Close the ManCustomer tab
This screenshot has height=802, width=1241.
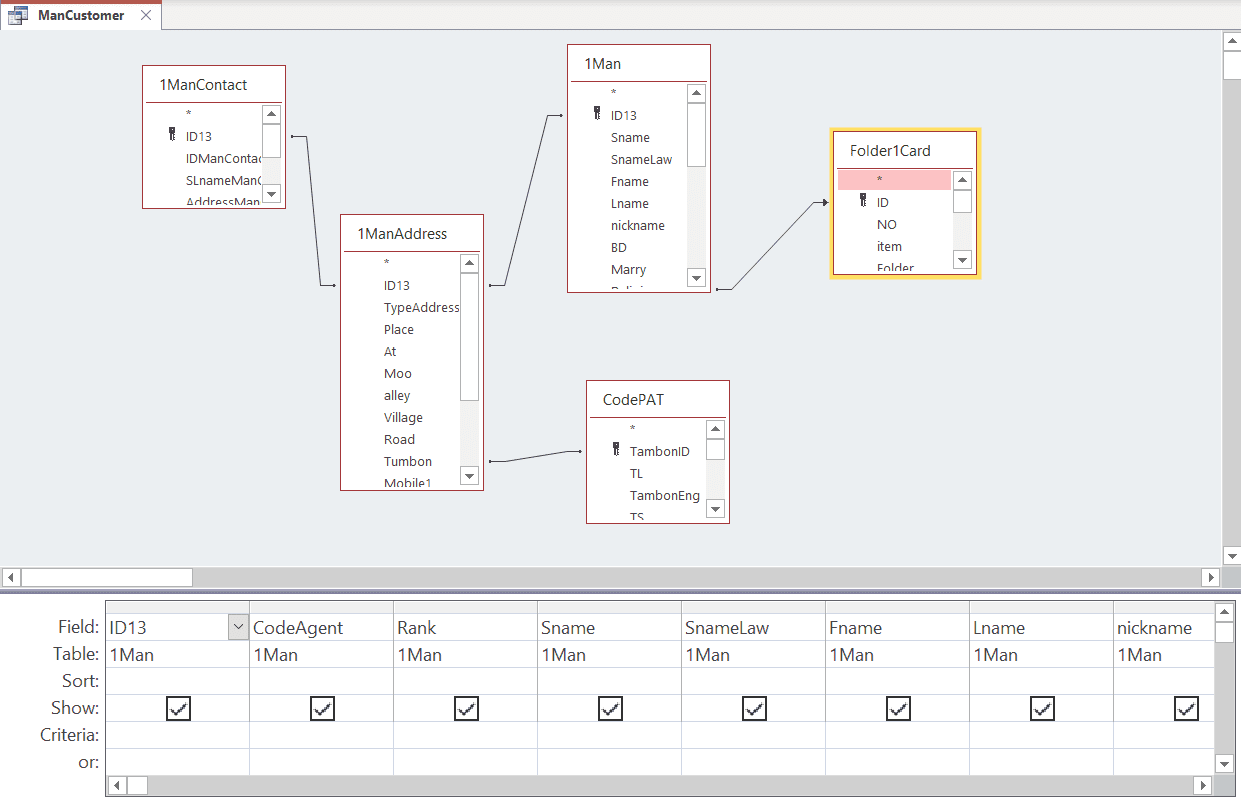(x=146, y=15)
